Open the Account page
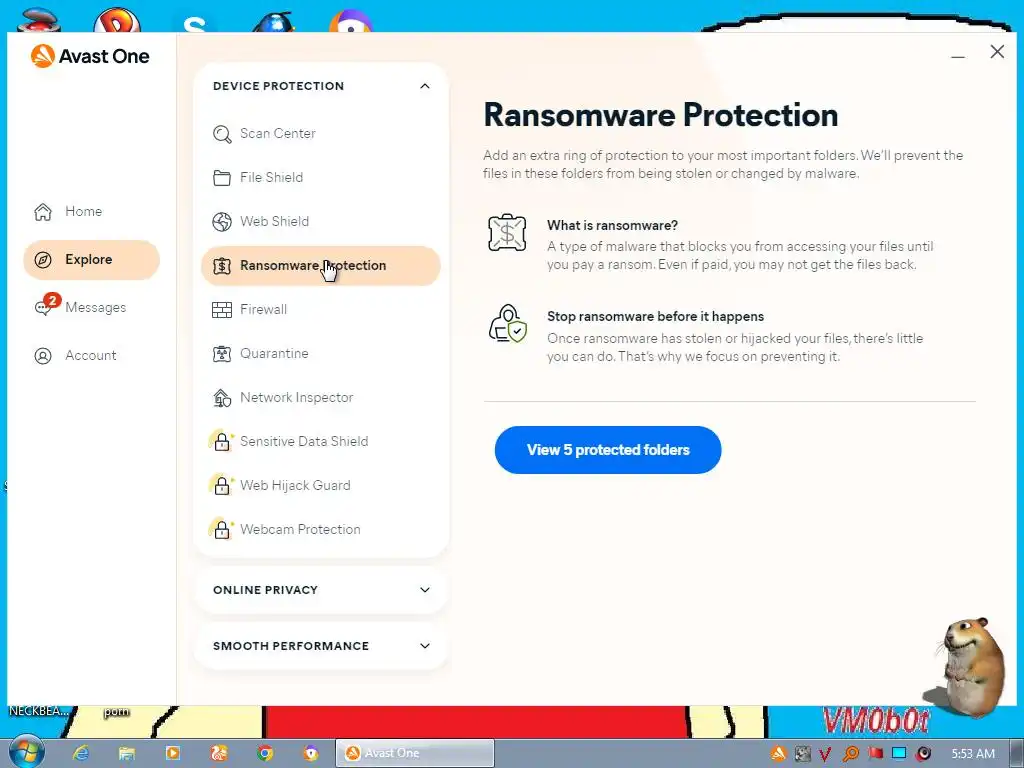 point(75,356)
